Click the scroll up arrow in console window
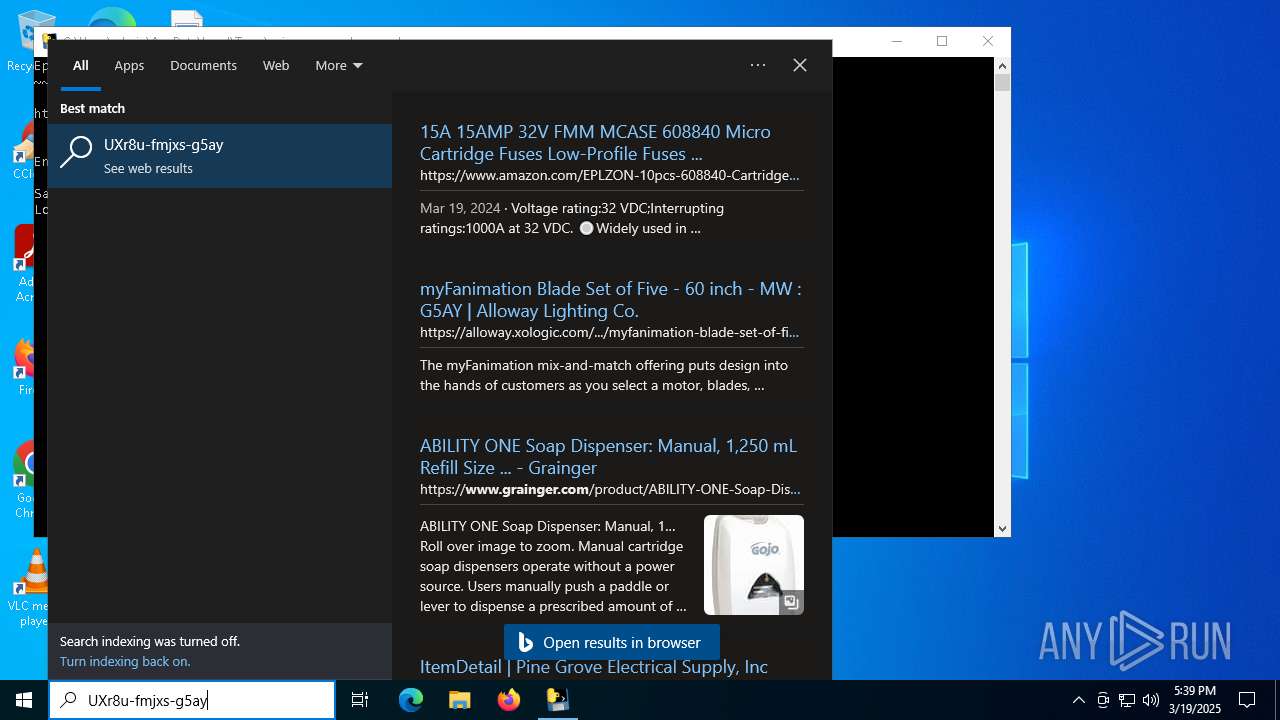The image size is (1280, 720). 1002,66
